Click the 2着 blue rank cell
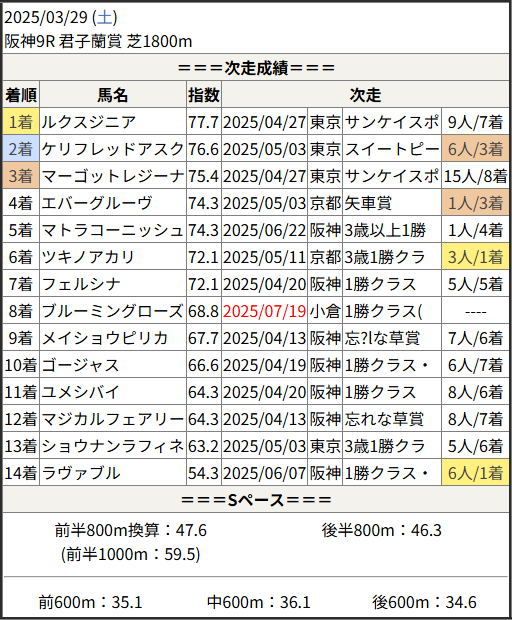The image size is (512, 620). coord(21,149)
